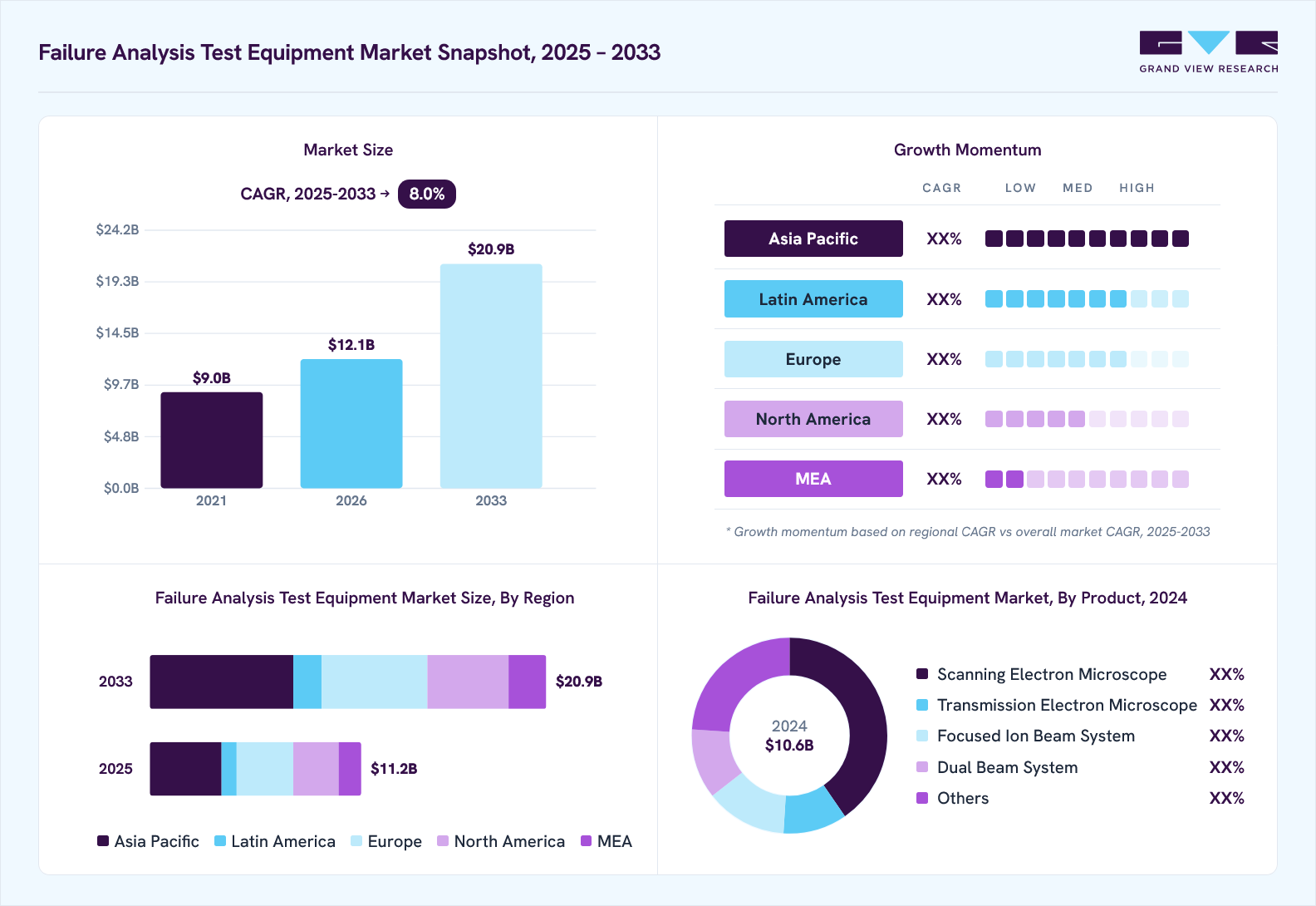Click MEA legend swatch under region chart

[x=587, y=841]
